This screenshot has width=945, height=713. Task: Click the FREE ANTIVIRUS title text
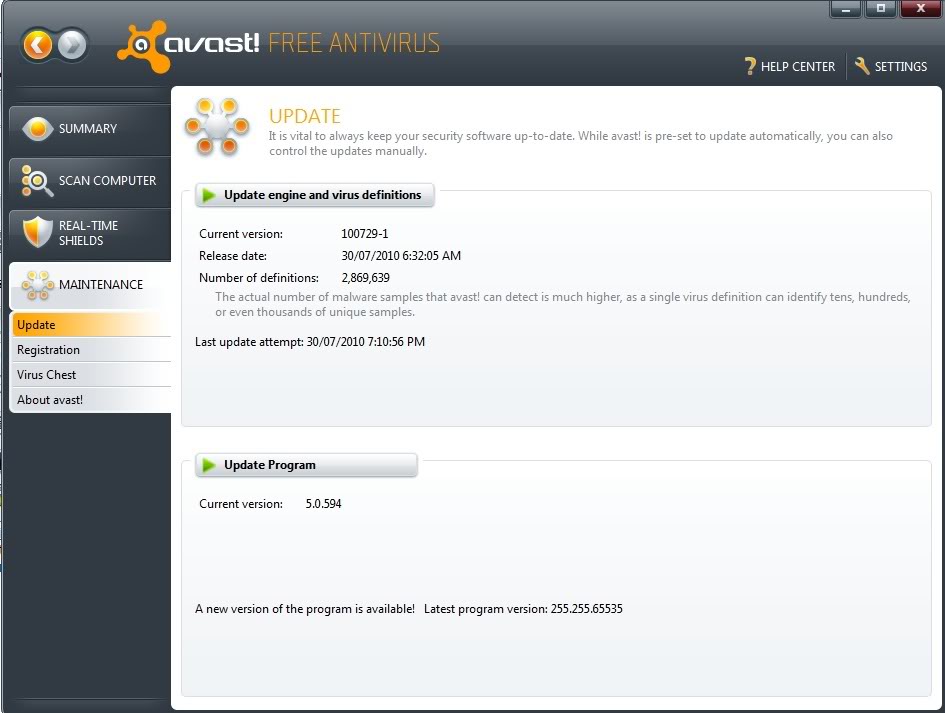point(354,43)
